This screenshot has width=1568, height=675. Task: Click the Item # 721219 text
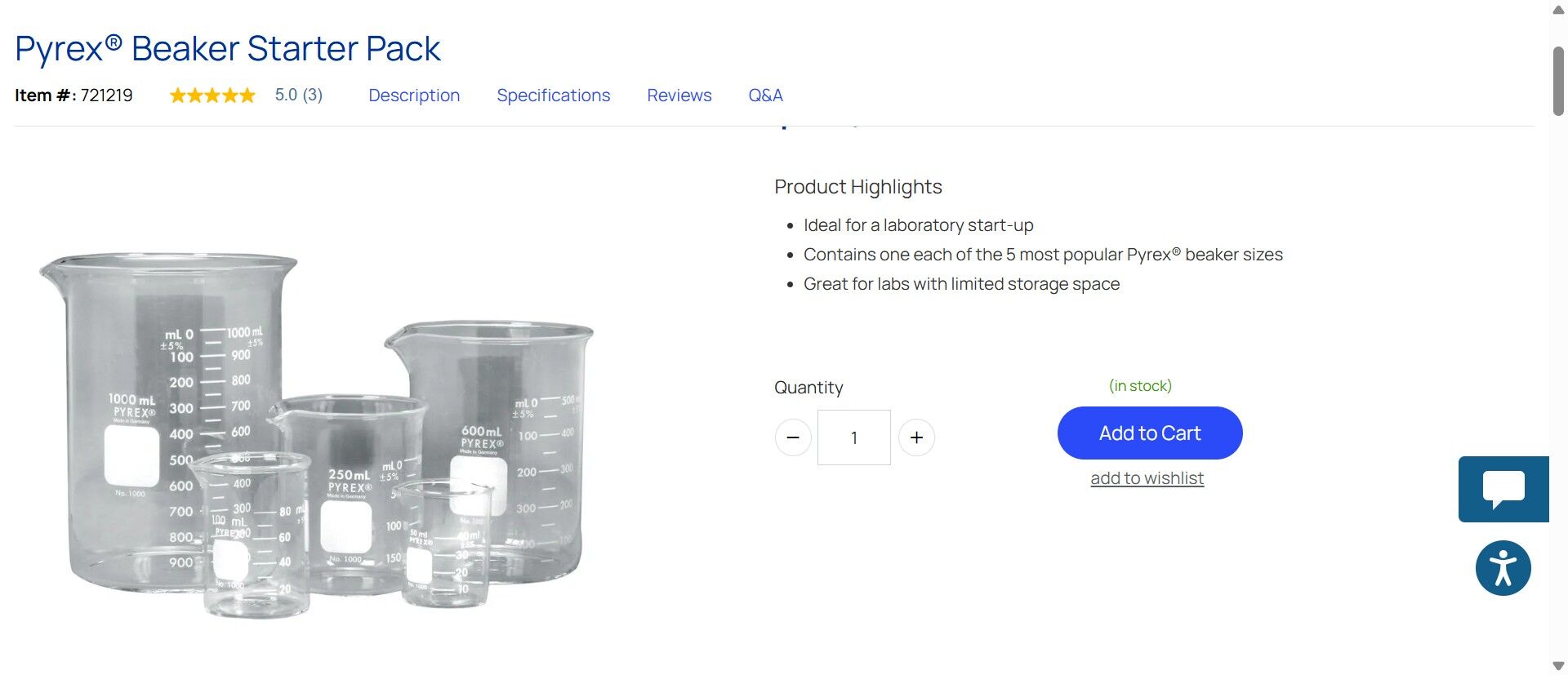[x=73, y=95]
